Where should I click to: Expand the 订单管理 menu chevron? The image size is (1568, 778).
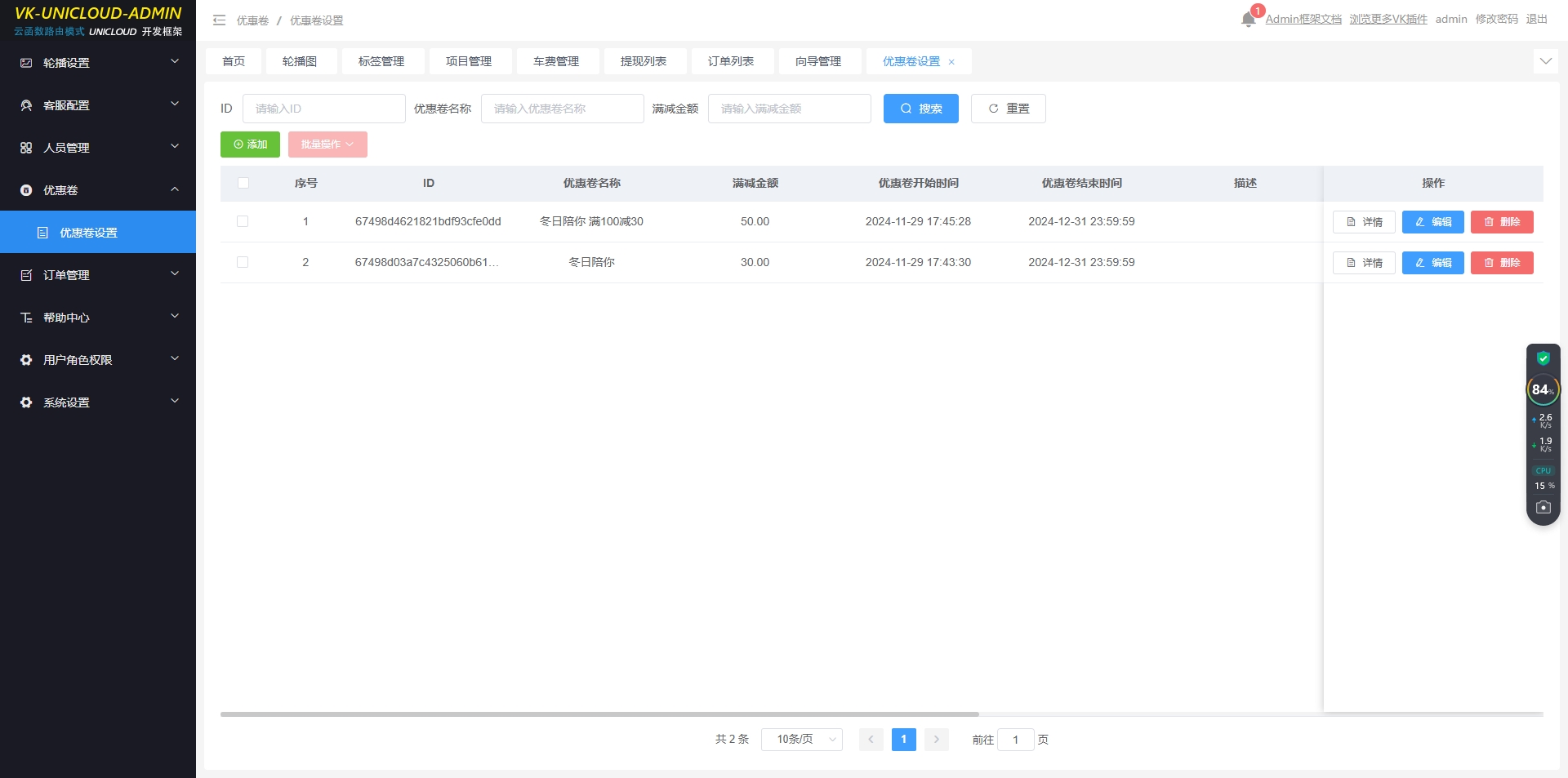(174, 274)
